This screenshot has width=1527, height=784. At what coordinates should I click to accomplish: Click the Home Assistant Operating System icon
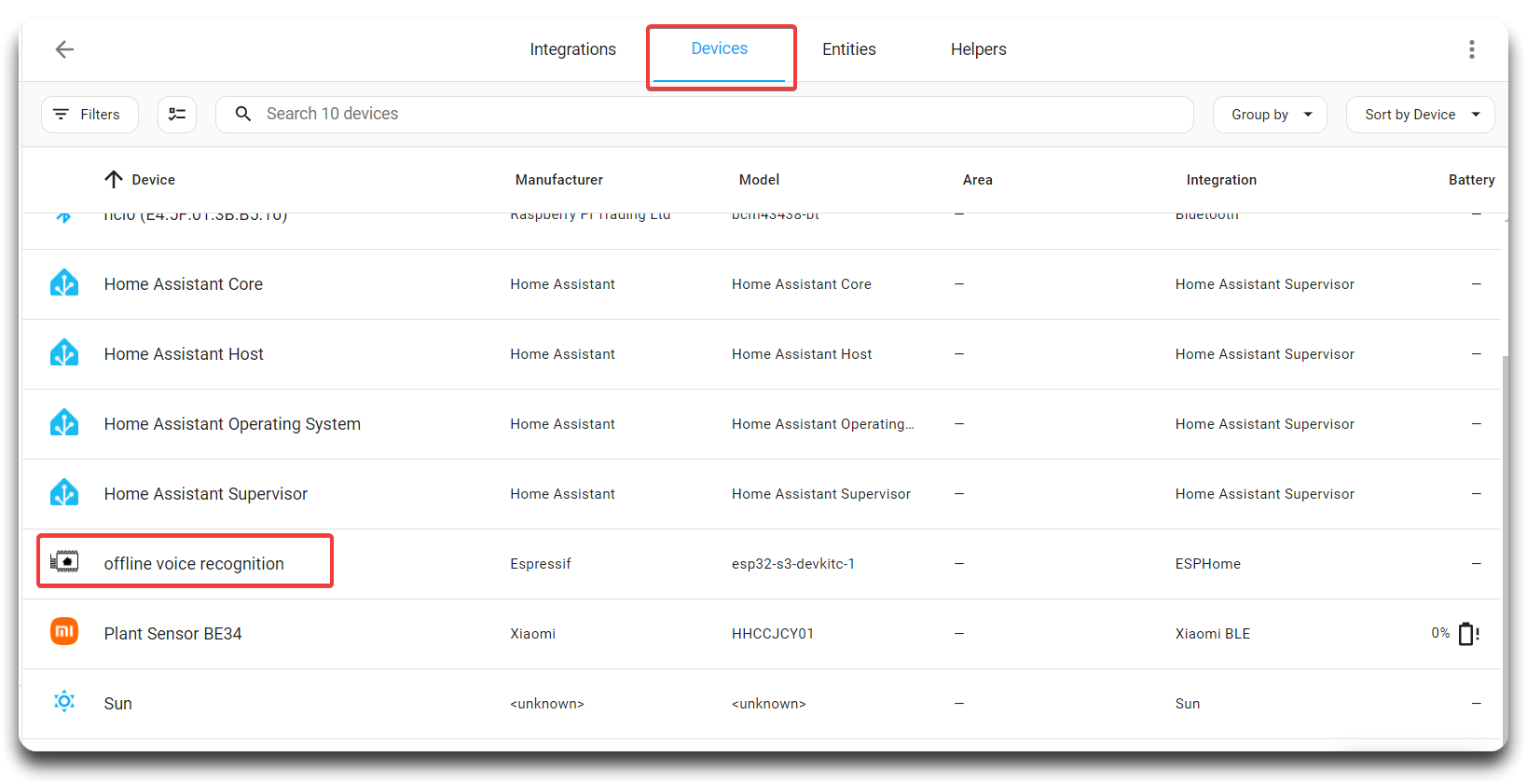[64, 423]
